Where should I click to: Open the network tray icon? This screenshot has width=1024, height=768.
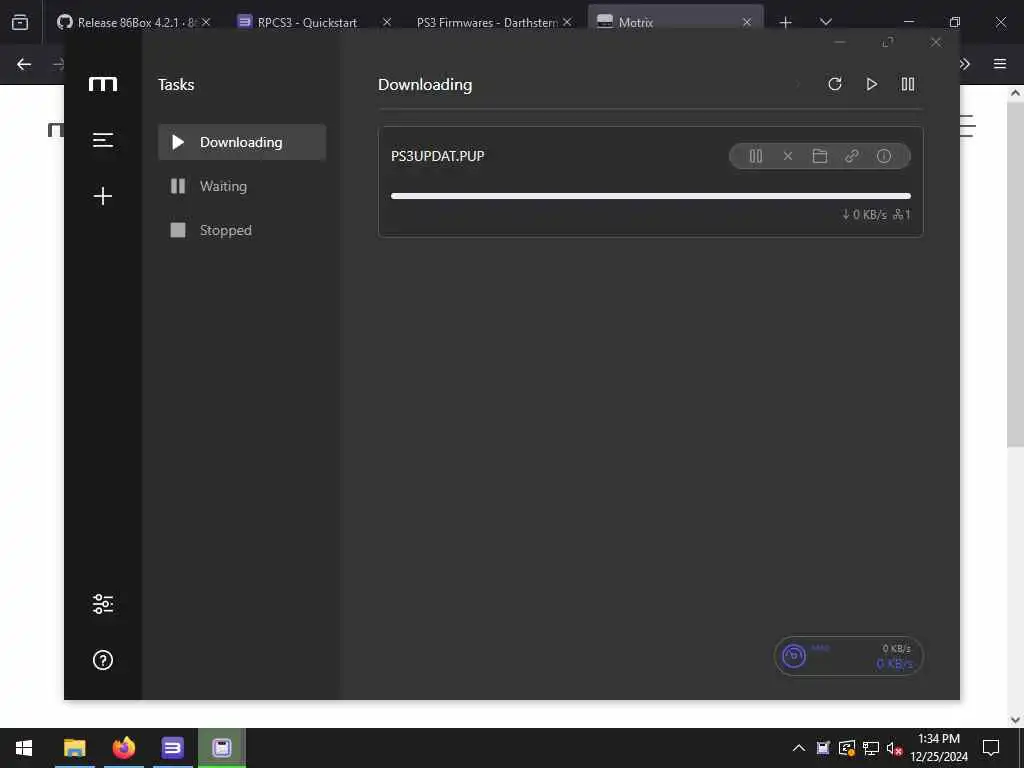[871, 748]
